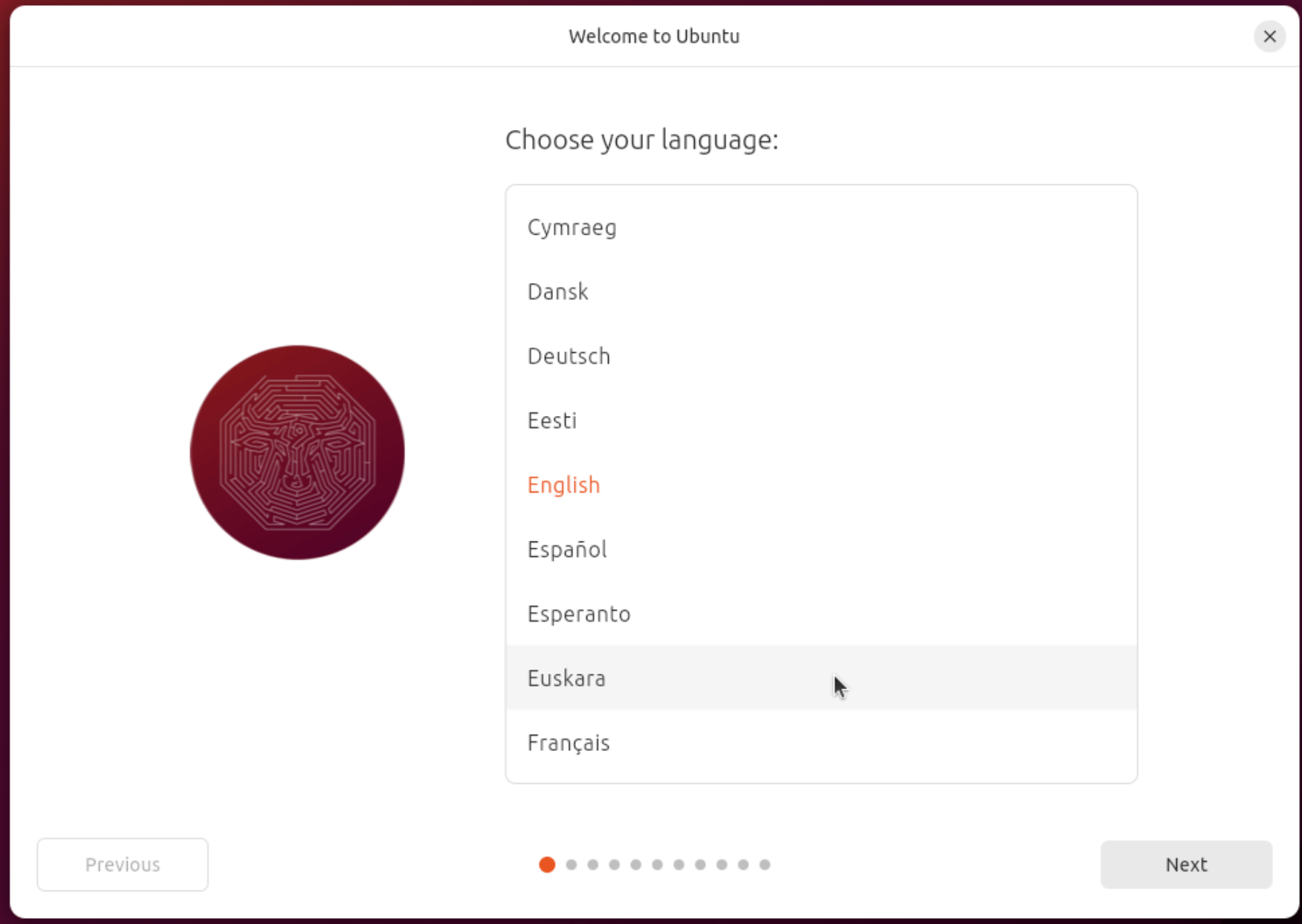Choose Dansk as the language

pyautogui.click(x=558, y=292)
